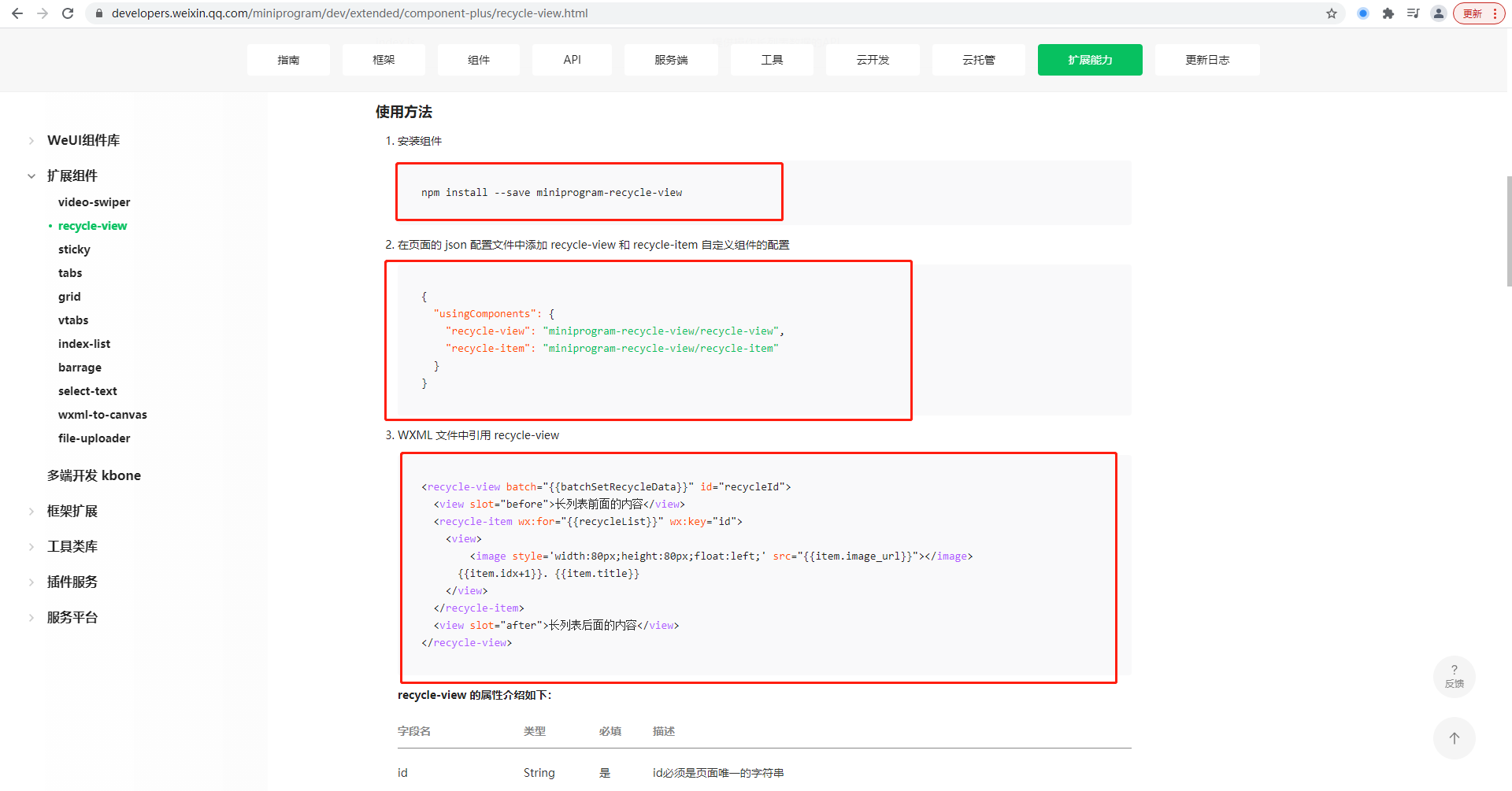Open 插件服务 sidebar section
This screenshot has width=1512, height=791.
click(72, 582)
